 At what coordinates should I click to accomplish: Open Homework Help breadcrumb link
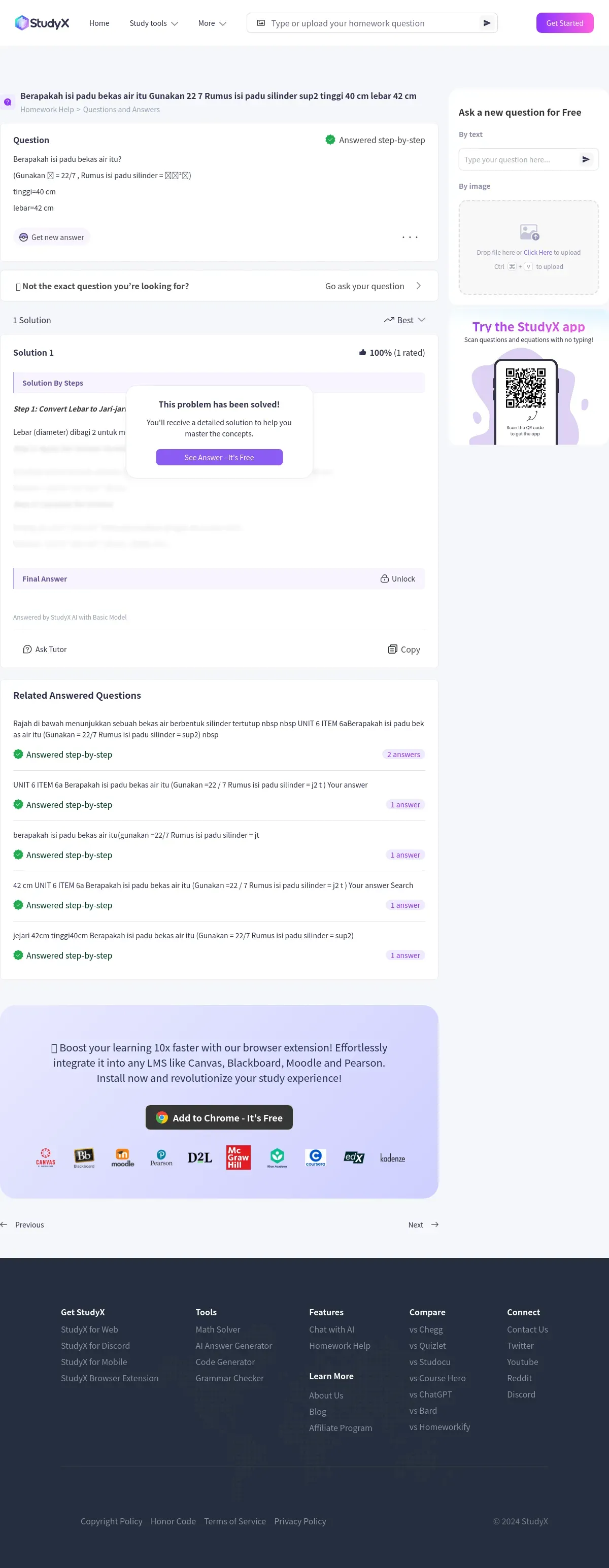47,110
